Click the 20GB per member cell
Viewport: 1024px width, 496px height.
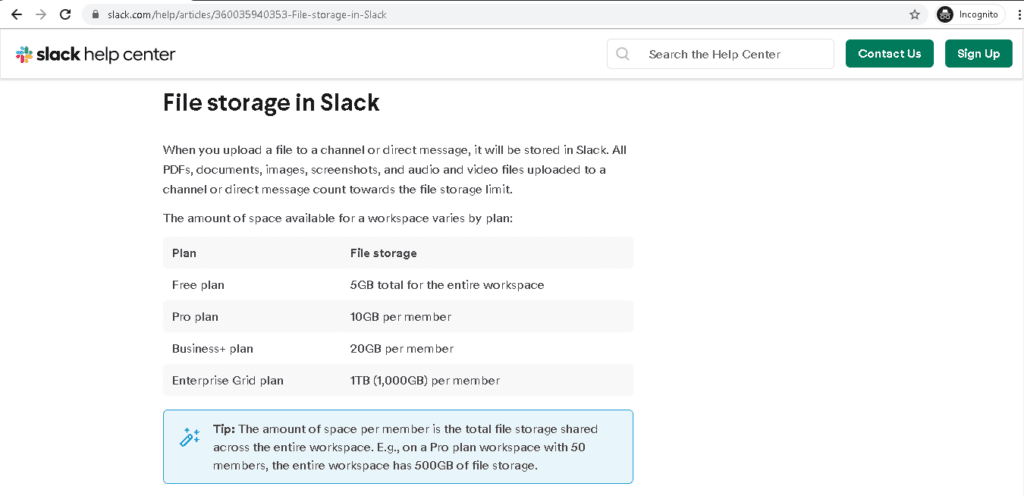click(x=402, y=349)
